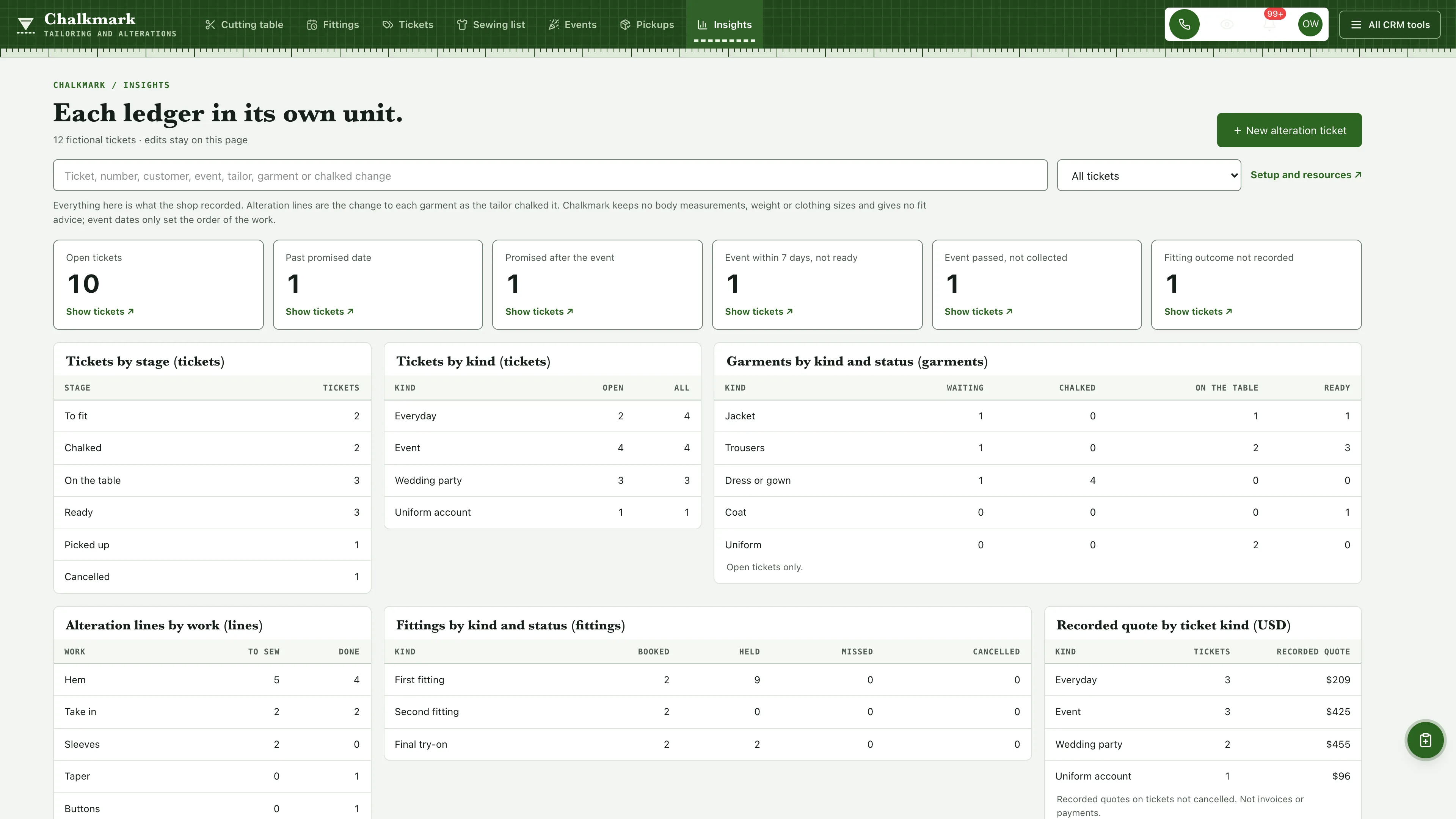Click the HELD column header in fittings table
Screen dimensions: 1456x819
(x=749, y=652)
